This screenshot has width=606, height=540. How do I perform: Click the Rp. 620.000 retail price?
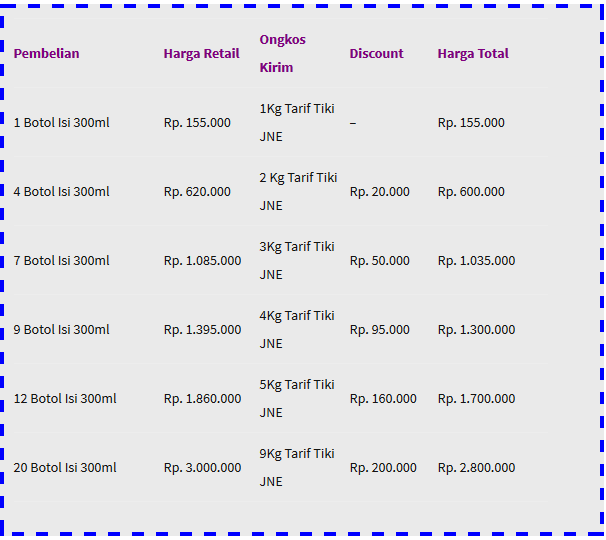197,191
